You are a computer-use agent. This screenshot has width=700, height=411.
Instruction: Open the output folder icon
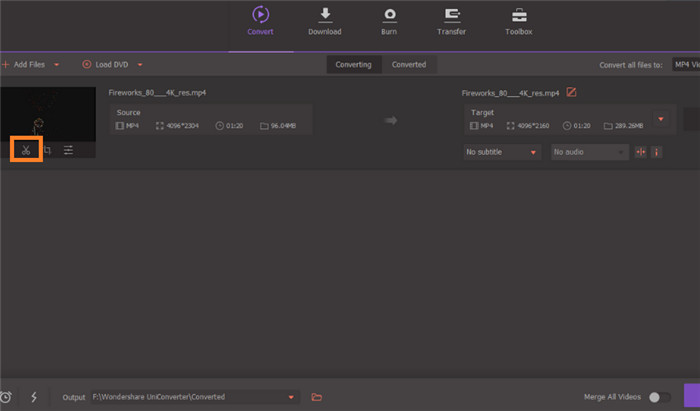(x=317, y=397)
